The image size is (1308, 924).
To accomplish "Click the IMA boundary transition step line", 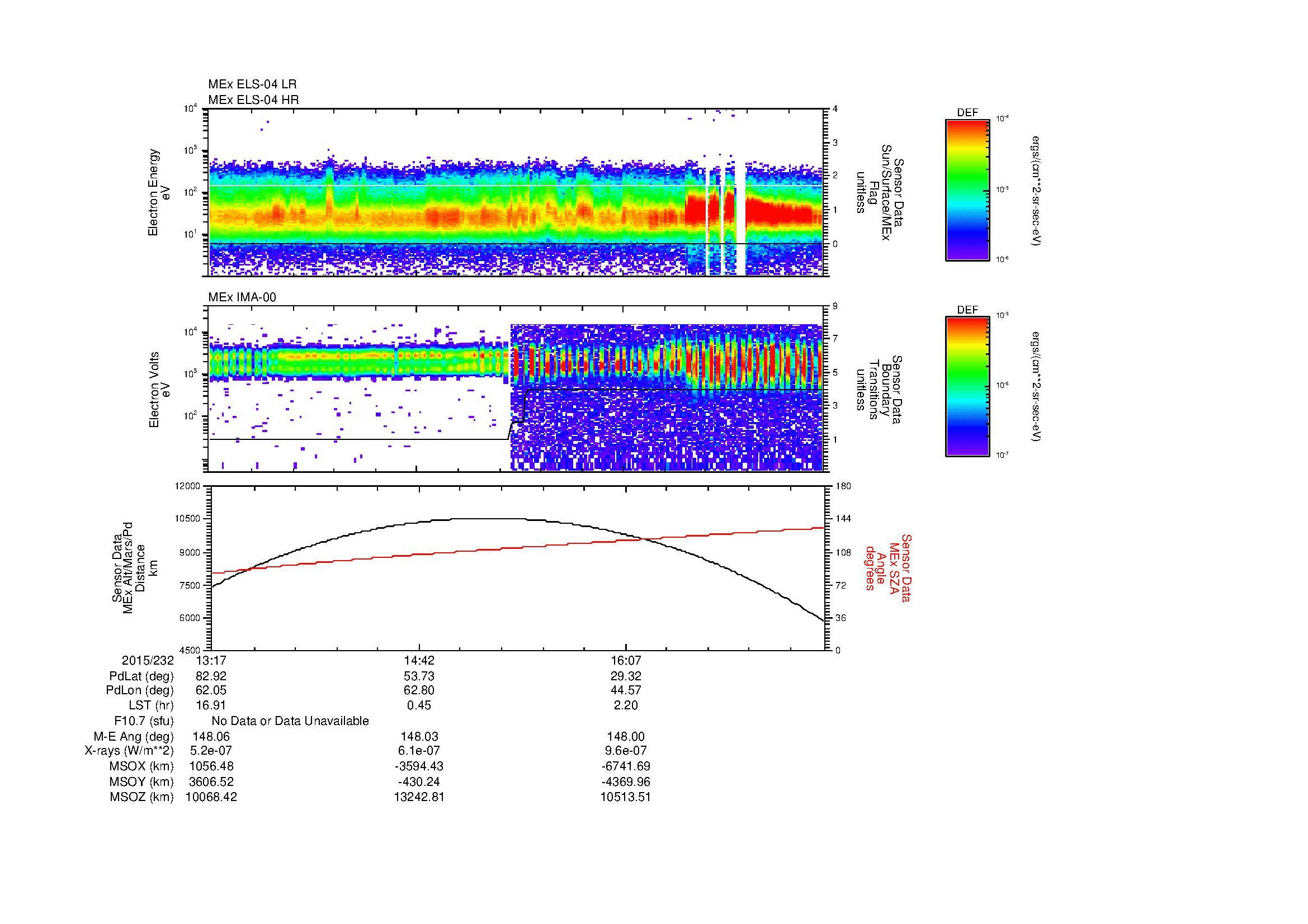I will (517, 415).
